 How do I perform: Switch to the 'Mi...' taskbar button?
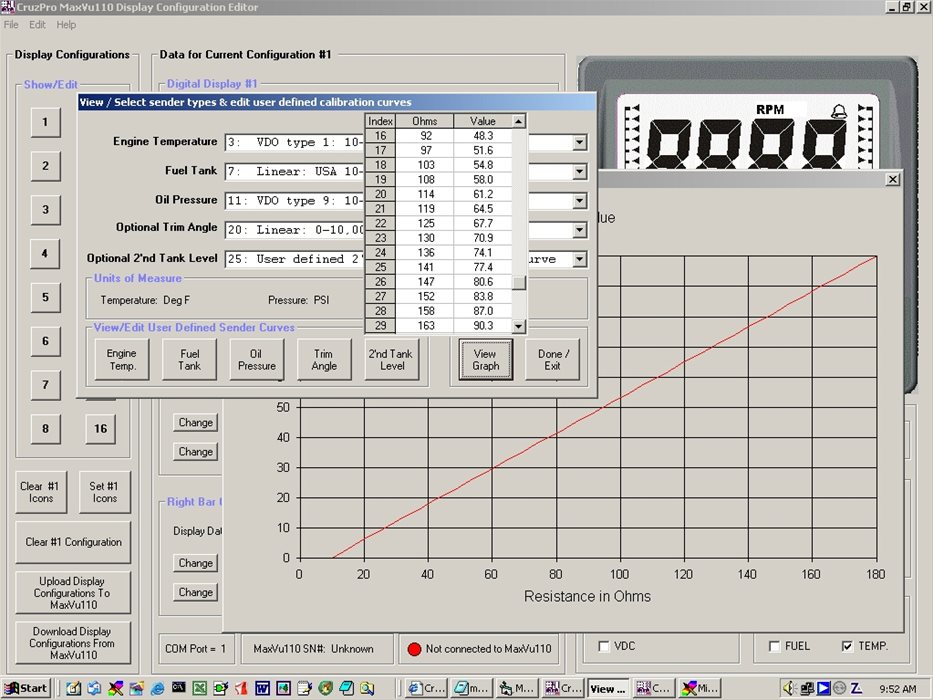pos(700,689)
